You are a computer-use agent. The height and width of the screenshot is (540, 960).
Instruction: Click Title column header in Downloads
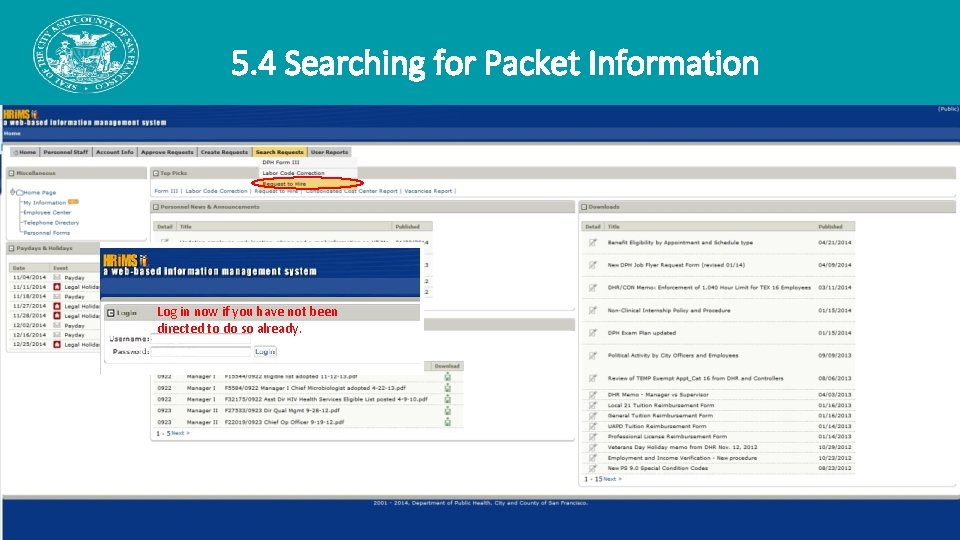(x=613, y=227)
